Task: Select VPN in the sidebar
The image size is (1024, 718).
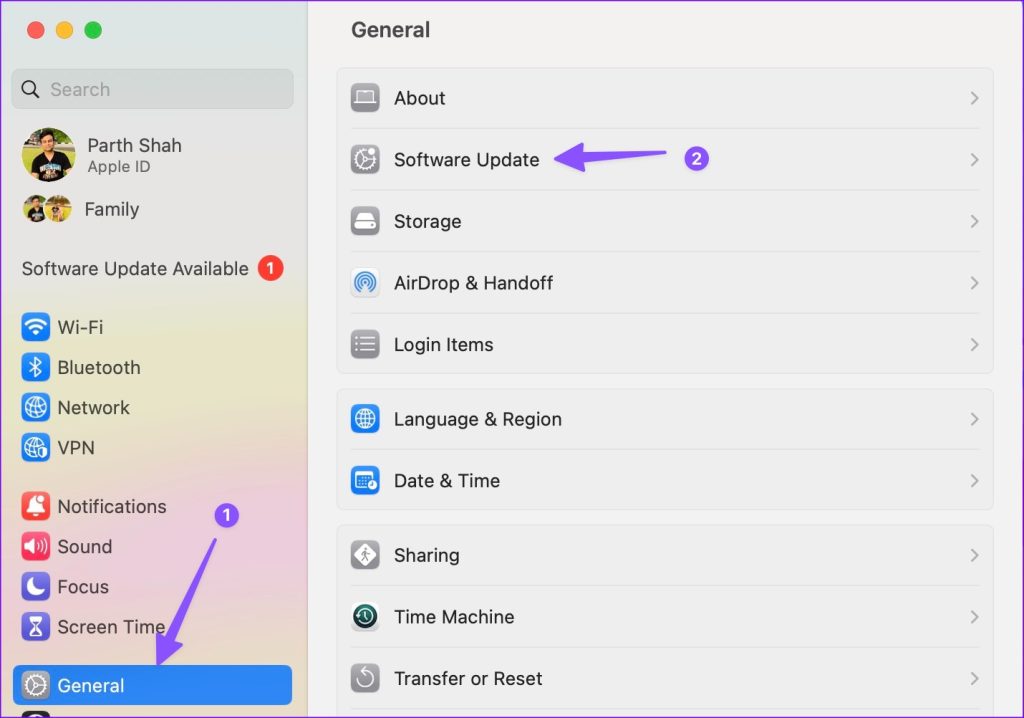Action: coord(76,447)
